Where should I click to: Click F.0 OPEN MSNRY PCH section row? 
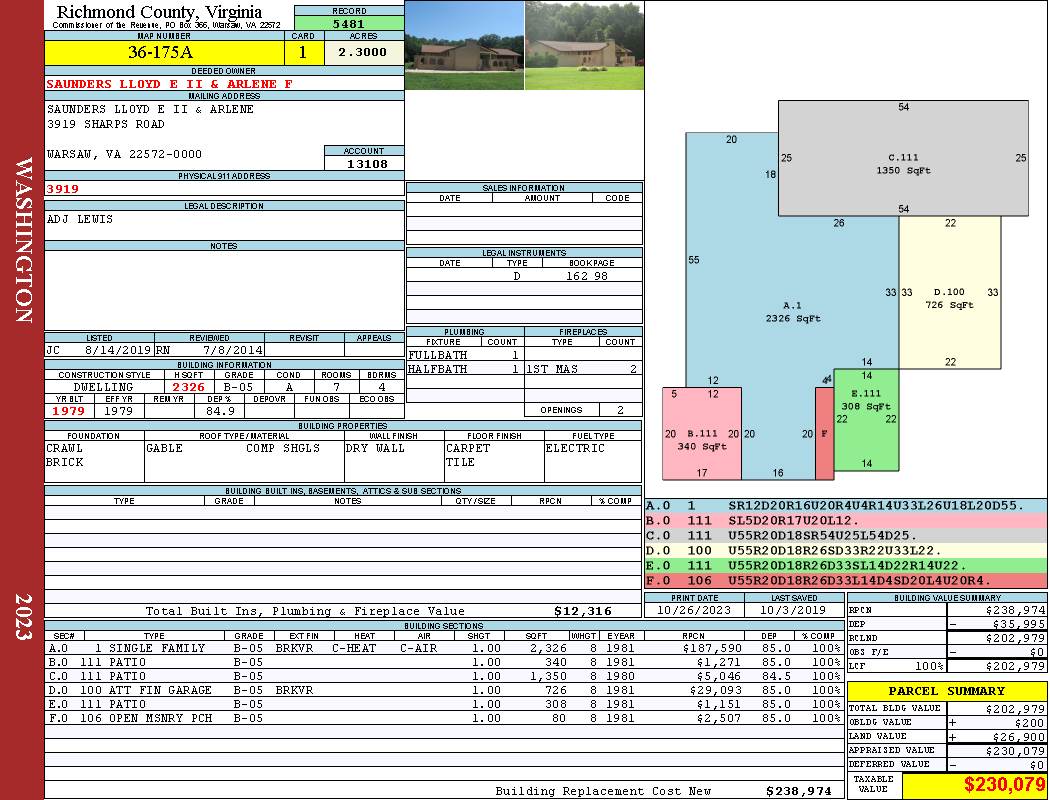(x=444, y=718)
